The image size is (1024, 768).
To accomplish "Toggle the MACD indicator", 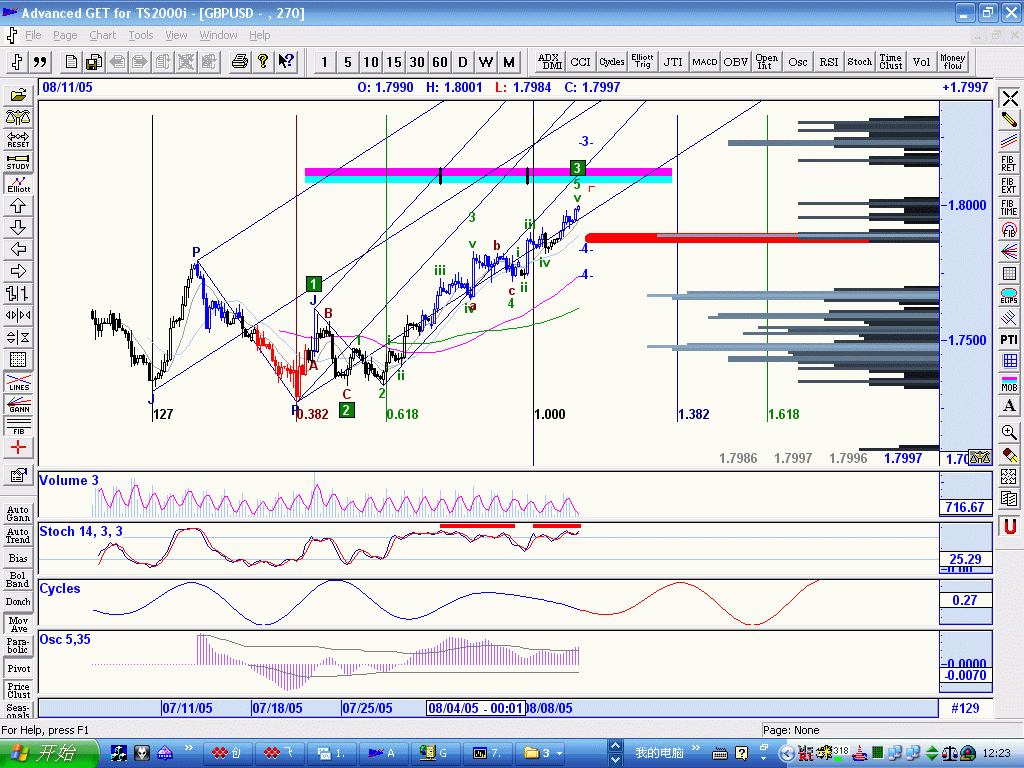I will point(705,62).
